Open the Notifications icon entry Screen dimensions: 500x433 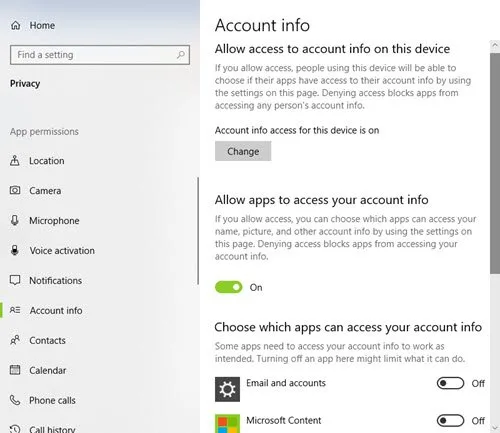(15, 280)
